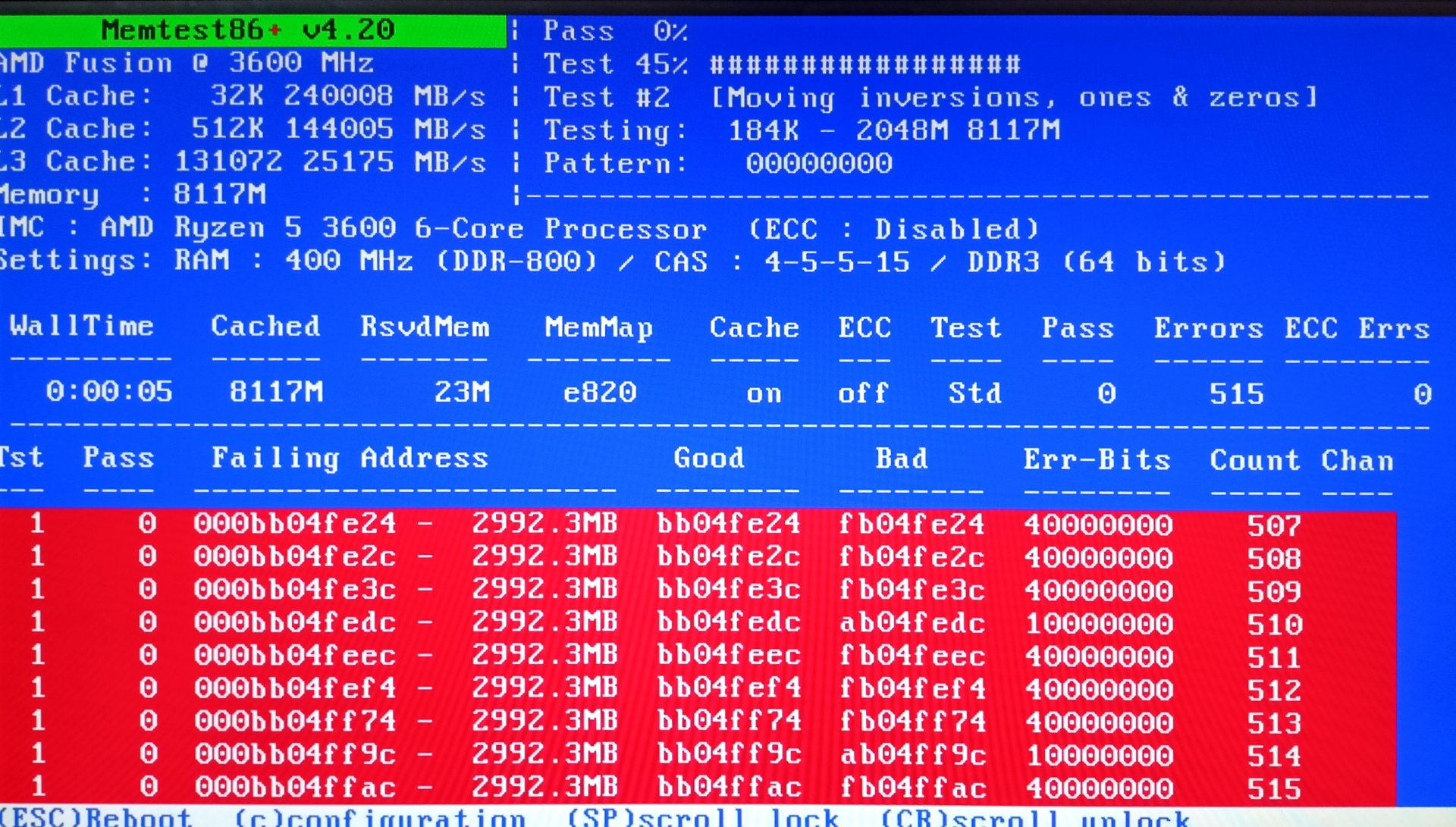Viewport: 1456px width, 827px height.
Task: Open the (c)configuration option
Action: [380, 817]
